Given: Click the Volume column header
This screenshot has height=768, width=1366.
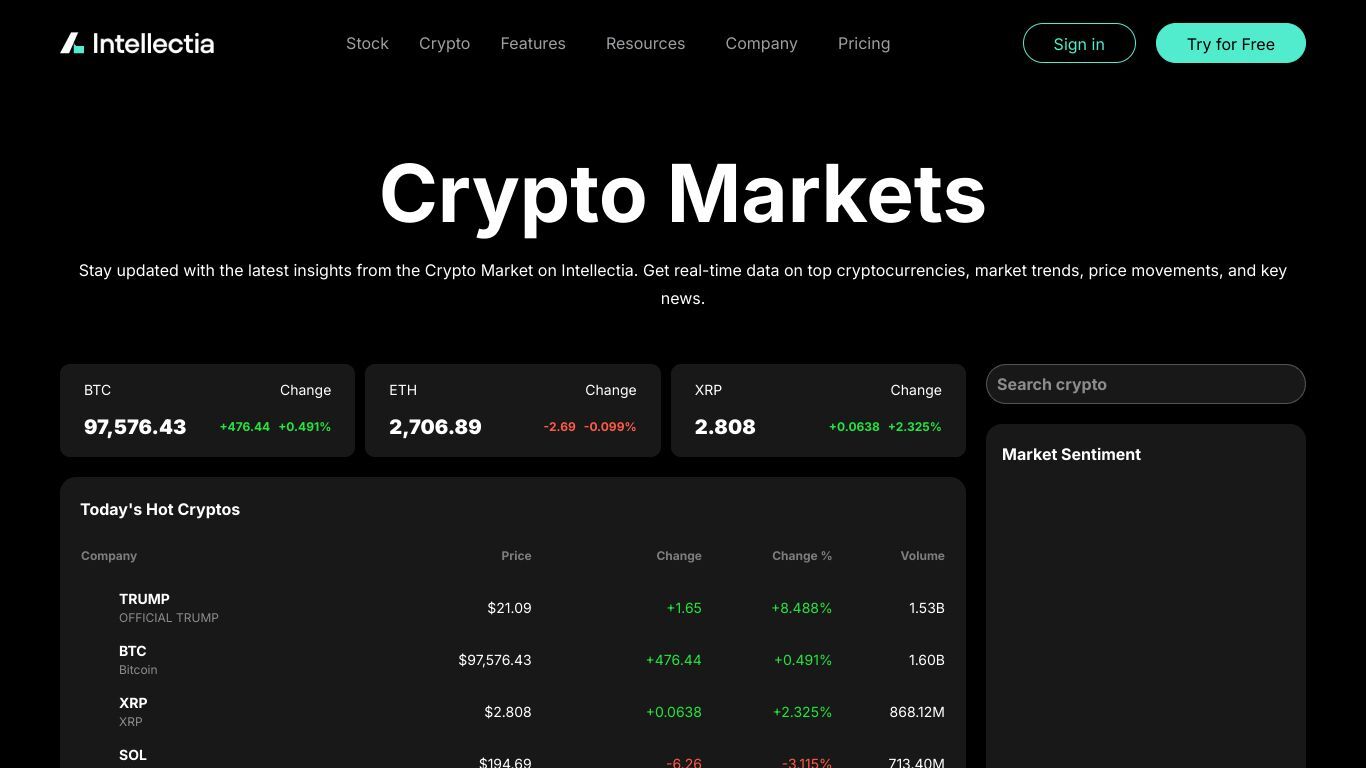Looking at the screenshot, I should pyautogui.click(x=922, y=556).
